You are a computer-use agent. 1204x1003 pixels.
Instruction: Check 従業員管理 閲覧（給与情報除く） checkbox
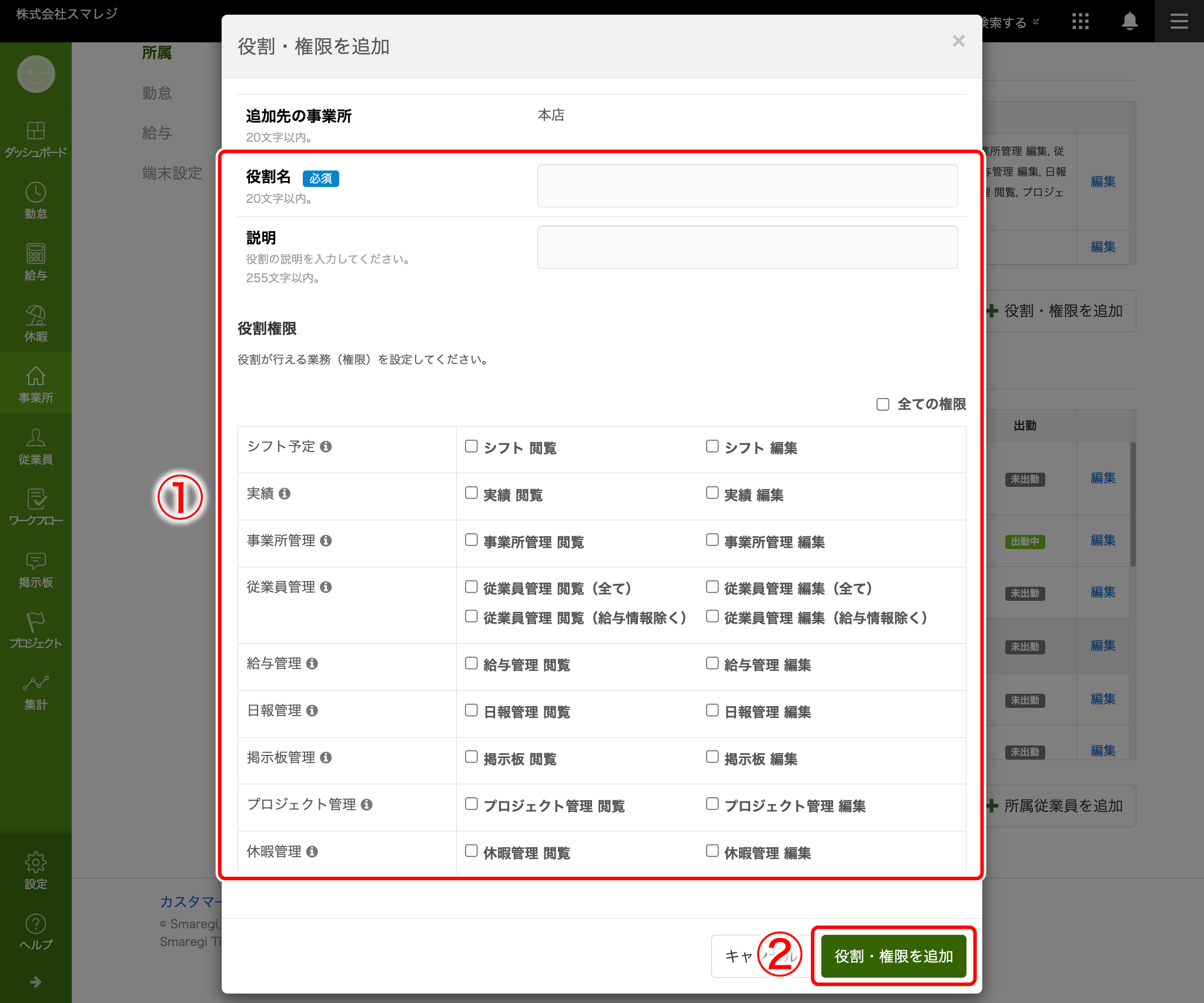tap(471, 616)
